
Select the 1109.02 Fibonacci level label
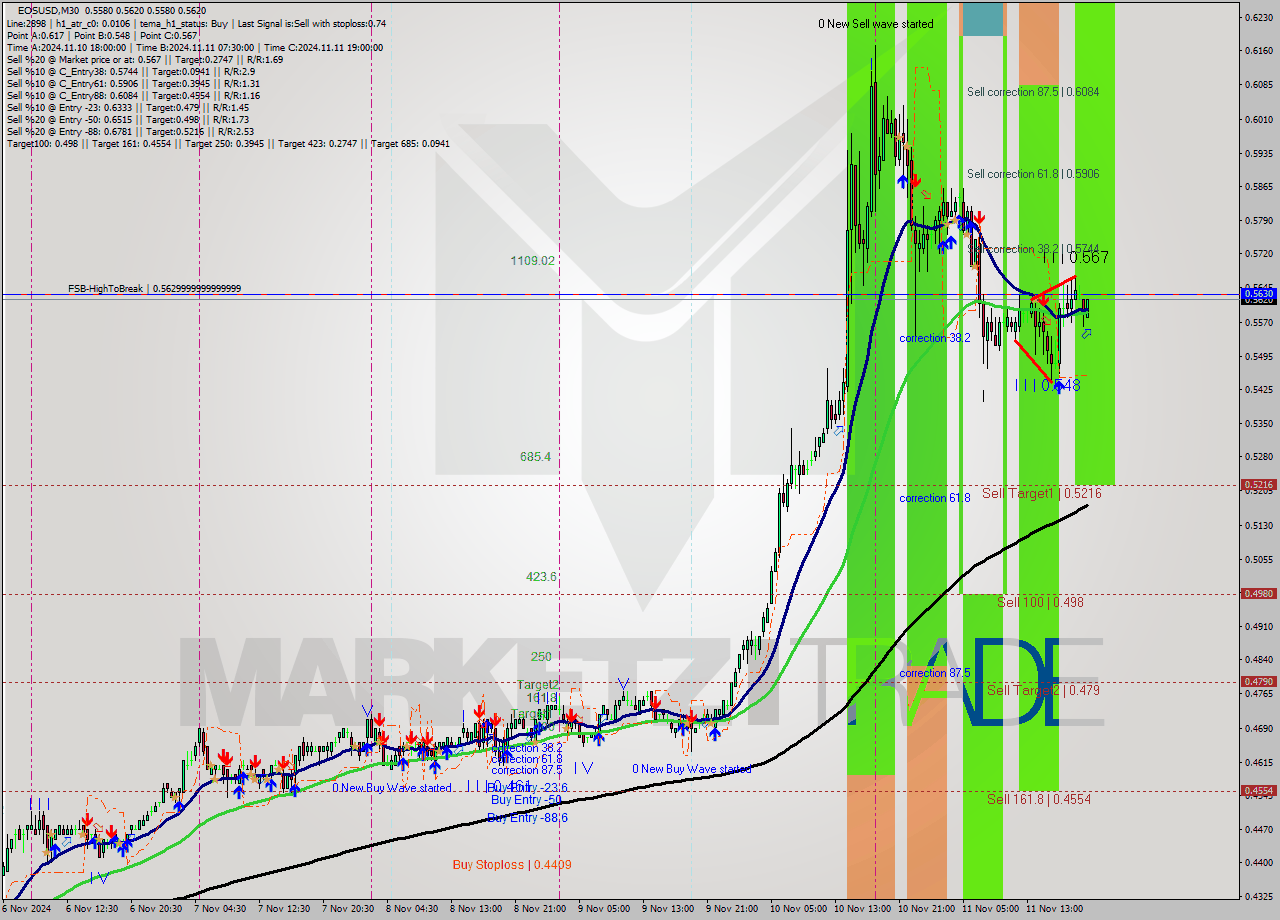532,260
